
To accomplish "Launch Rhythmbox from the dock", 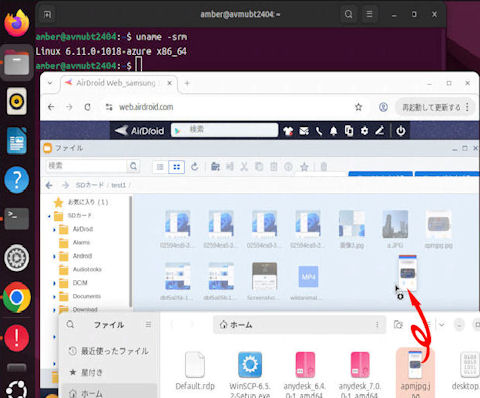I will pyautogui.click(x=16, y=101).
